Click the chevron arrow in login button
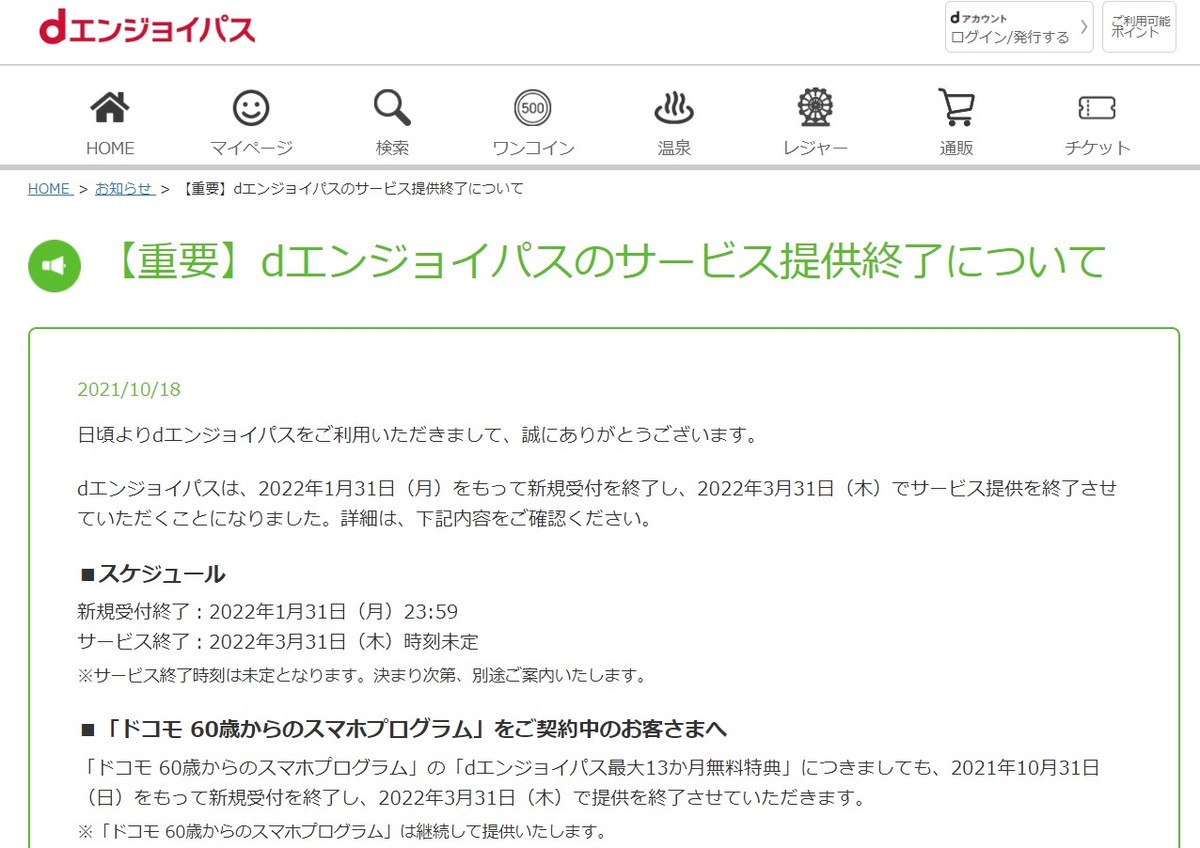 point(1083,27)
